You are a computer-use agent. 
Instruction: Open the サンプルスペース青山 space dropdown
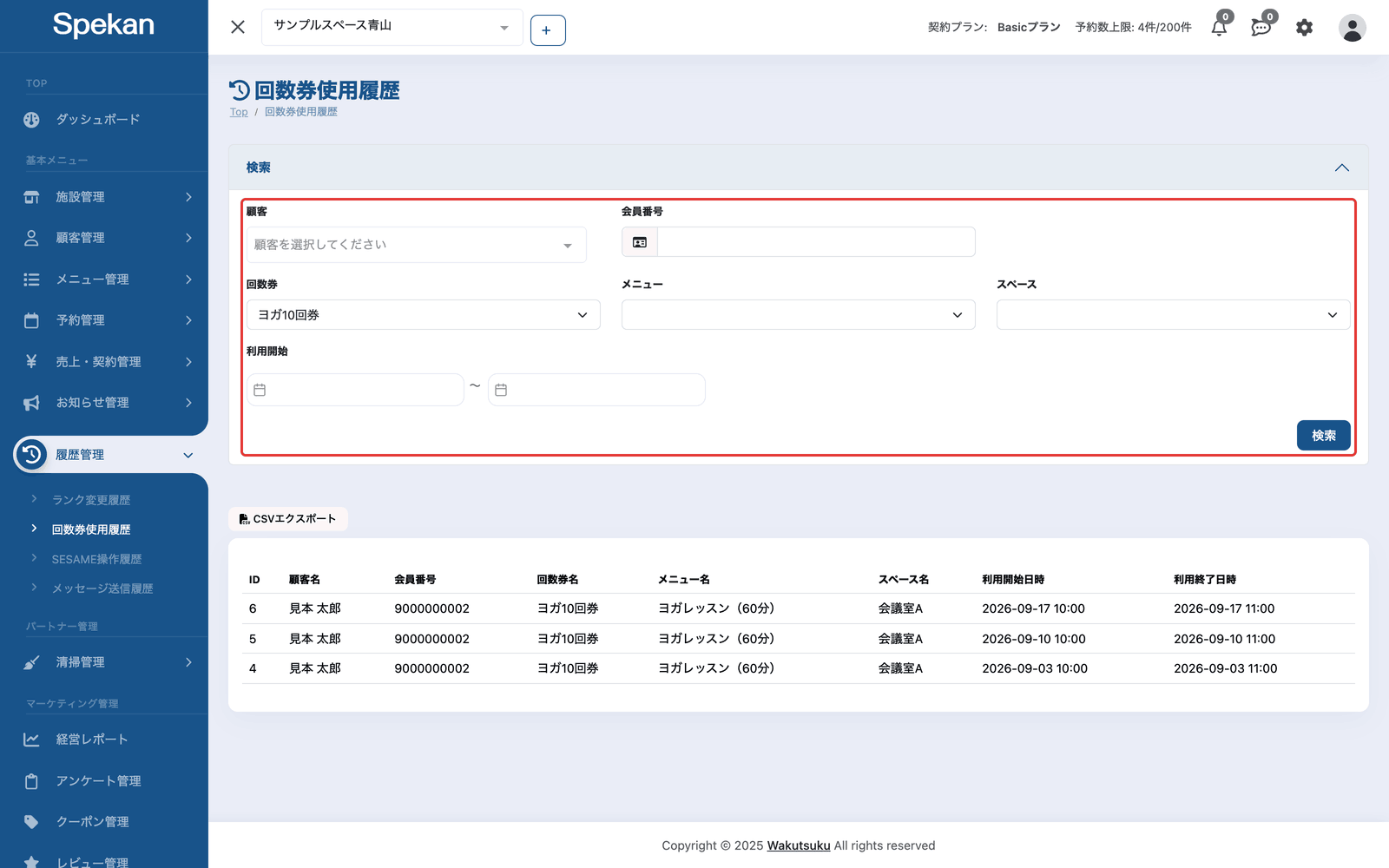[x=392, y=27]
